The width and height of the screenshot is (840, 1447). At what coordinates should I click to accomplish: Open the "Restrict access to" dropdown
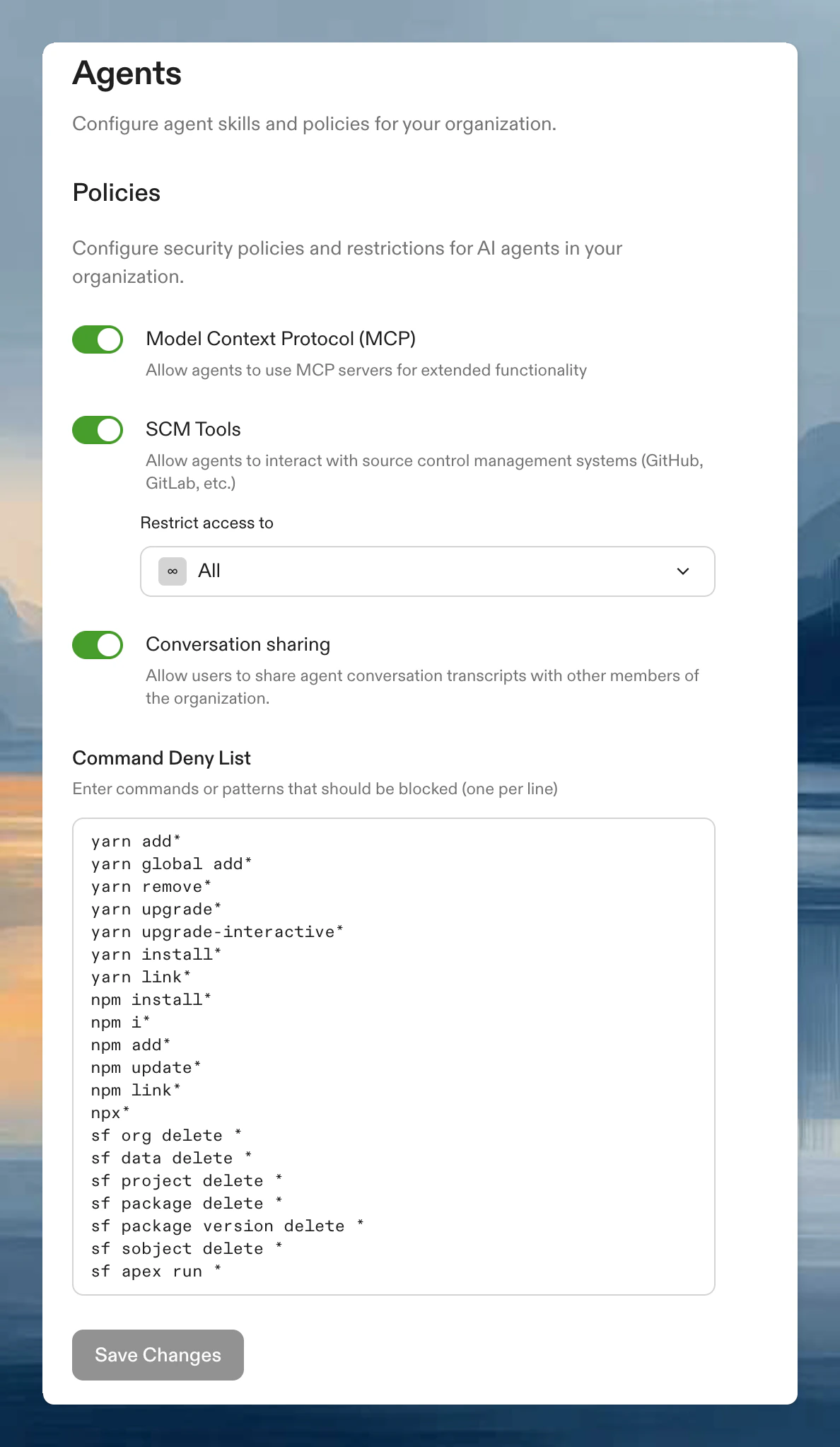(x=427, y=571)
